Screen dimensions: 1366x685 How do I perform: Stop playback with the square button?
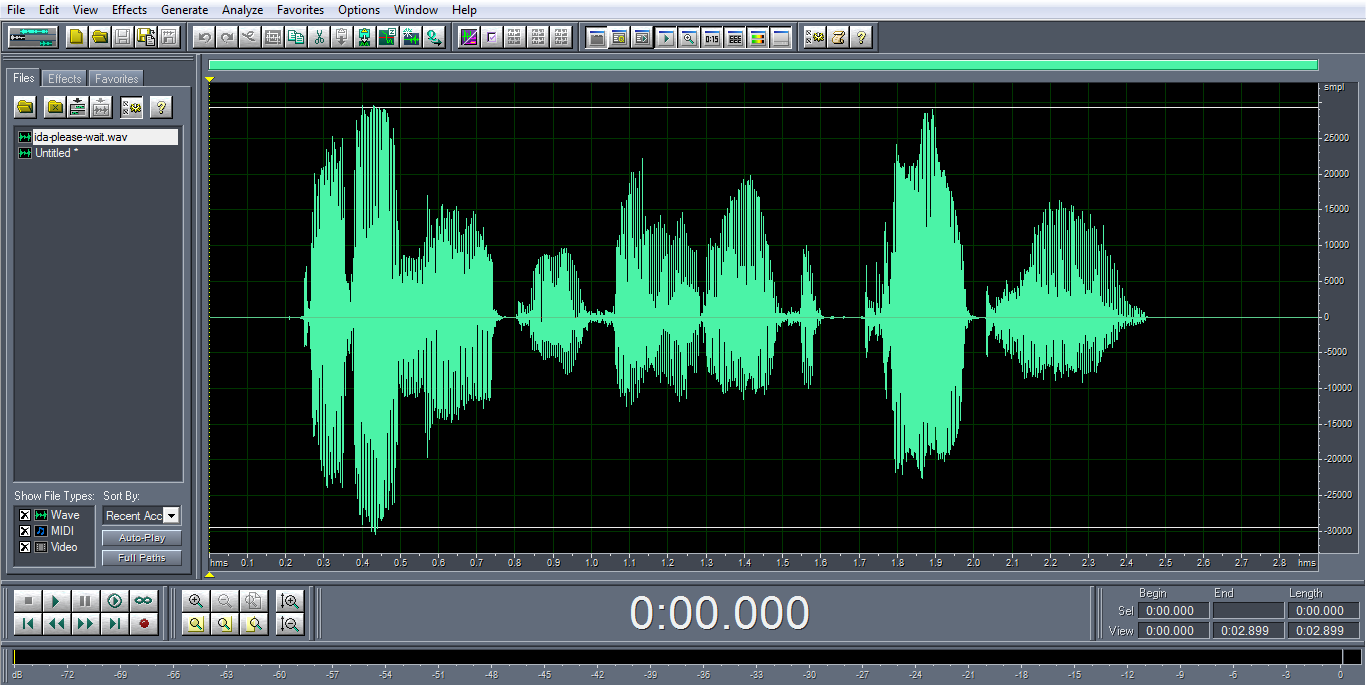point(28,601)
